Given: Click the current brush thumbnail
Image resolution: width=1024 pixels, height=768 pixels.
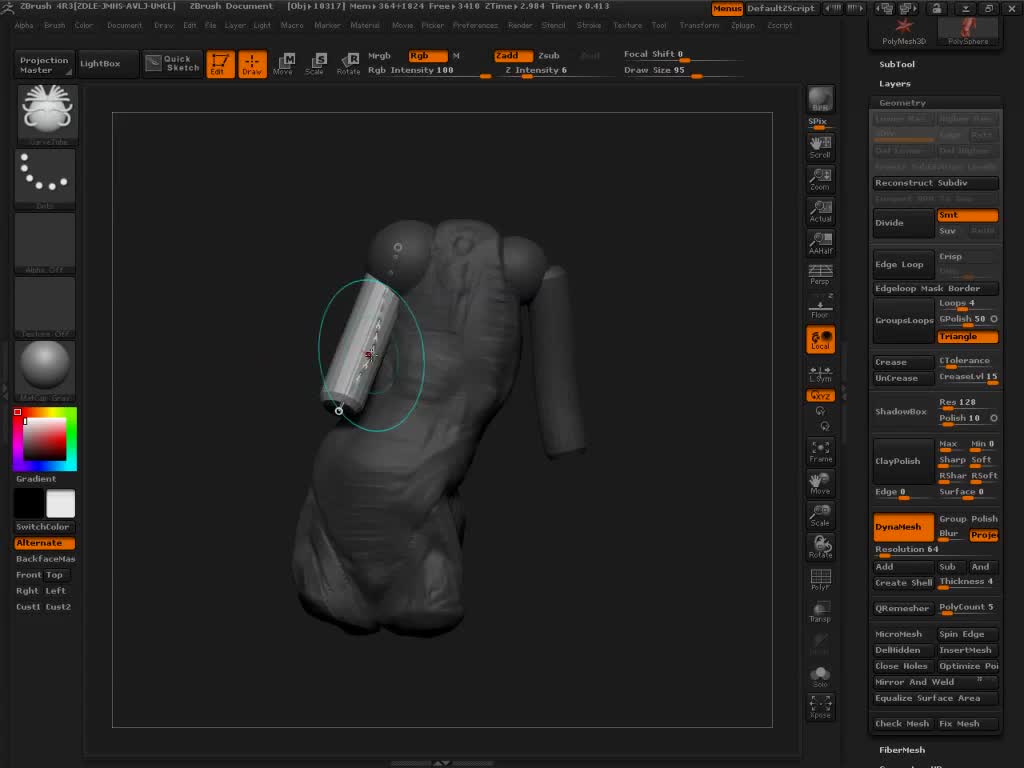Looking at the screenshot, I should click(x=47, y=115).
